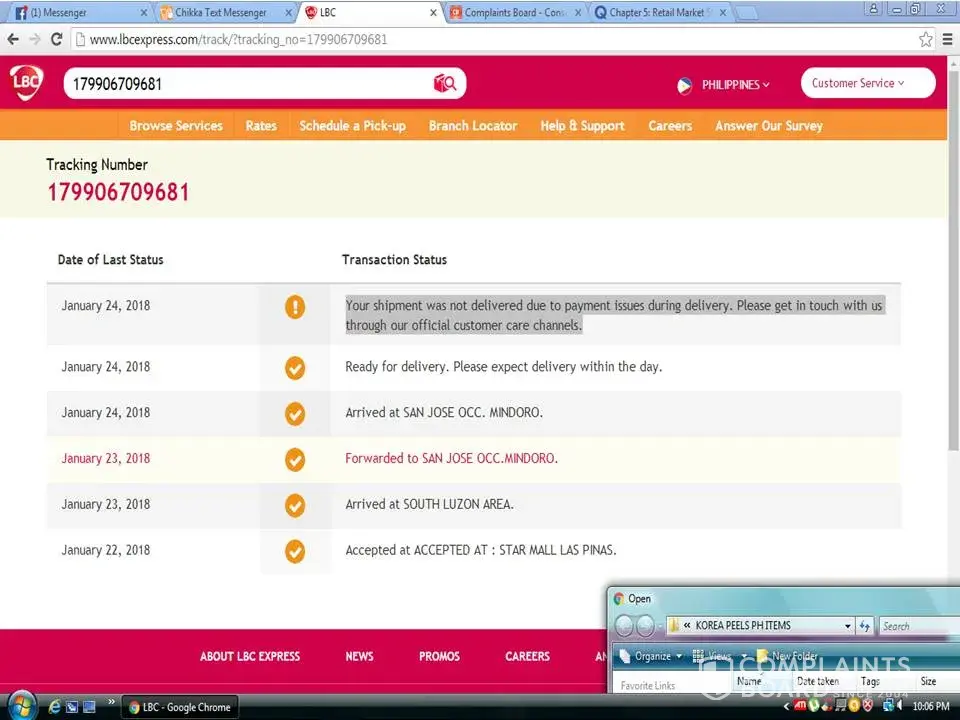Click the package search icon in tracking box
Viewport: 960px width, 720px height.
click(444, 84)
